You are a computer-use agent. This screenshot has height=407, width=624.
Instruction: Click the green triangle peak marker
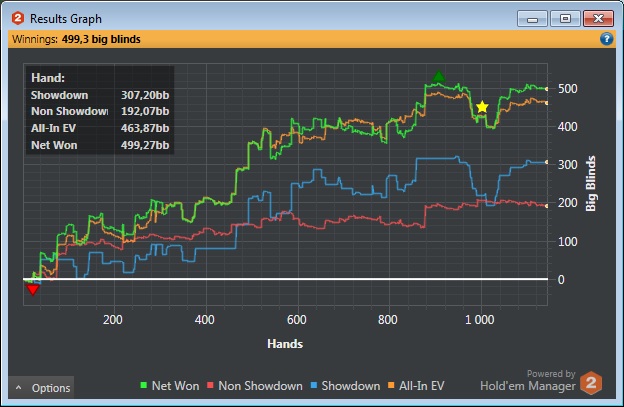tap(439, 77)
